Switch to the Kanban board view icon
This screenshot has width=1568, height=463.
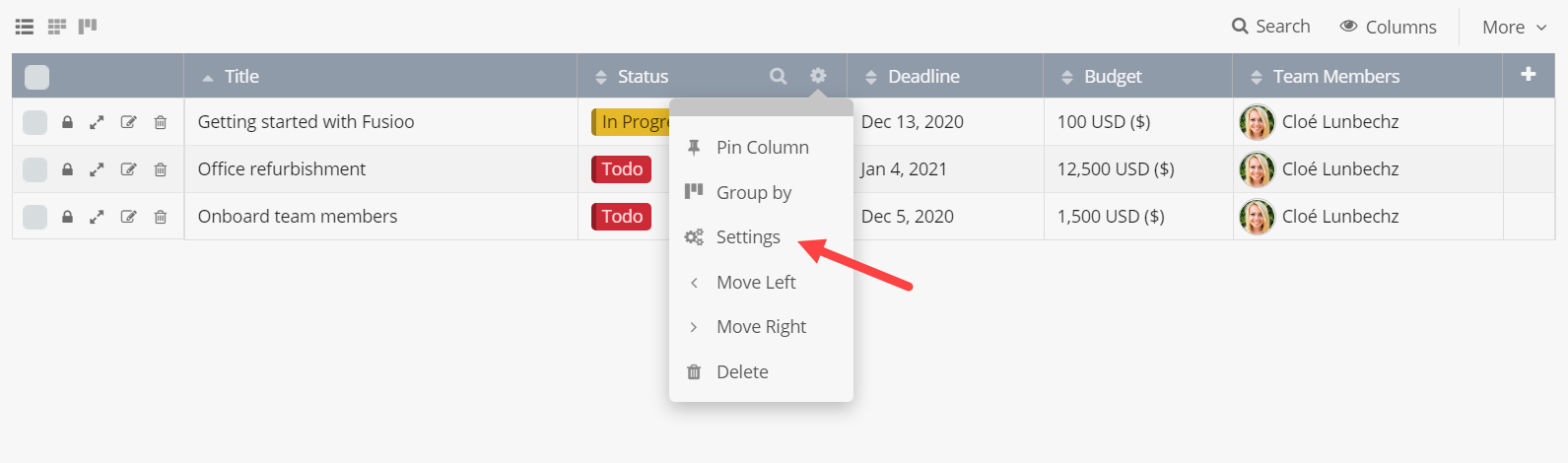pos(88,27)
